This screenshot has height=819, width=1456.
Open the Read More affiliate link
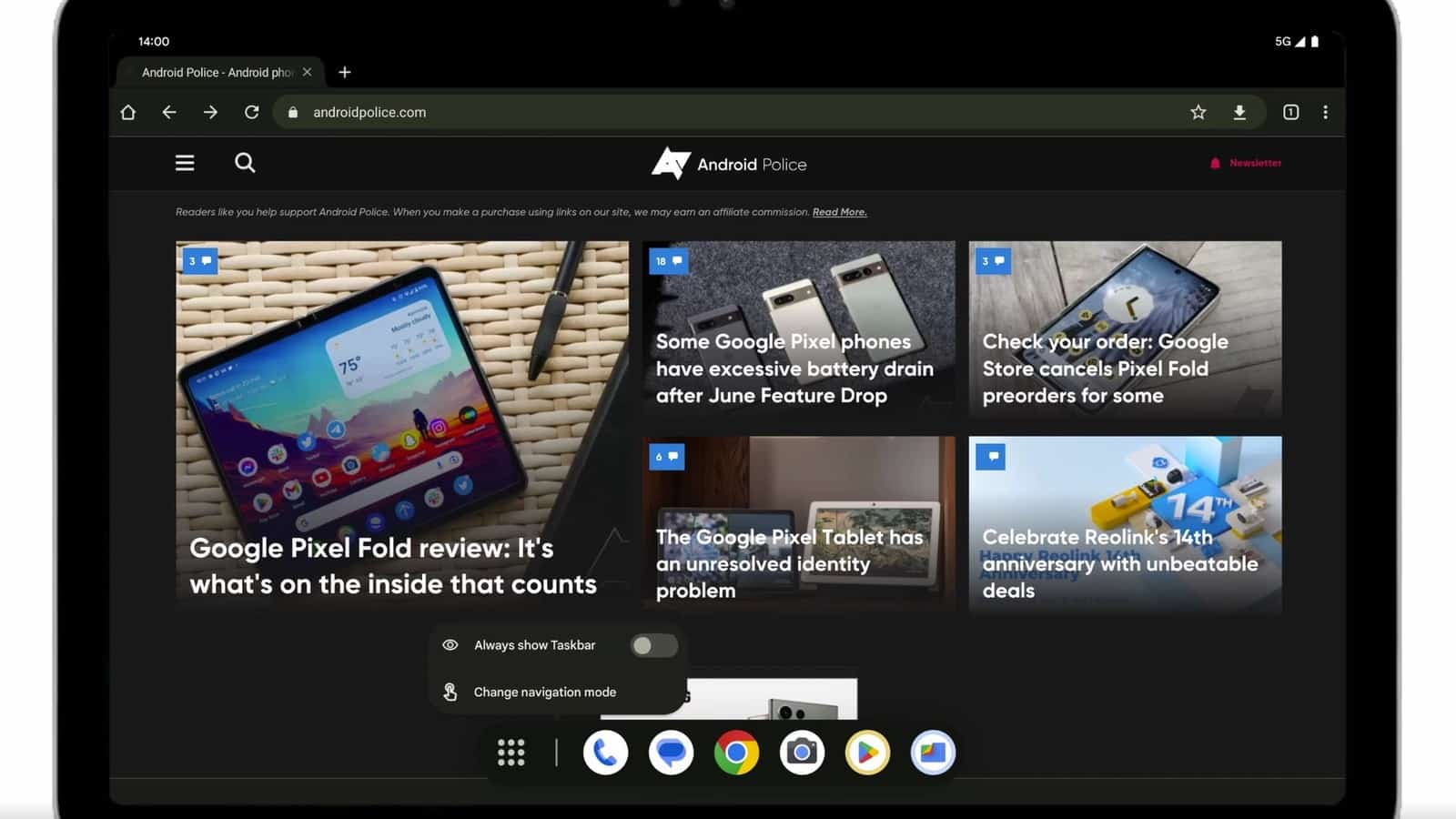coord(839,212)
